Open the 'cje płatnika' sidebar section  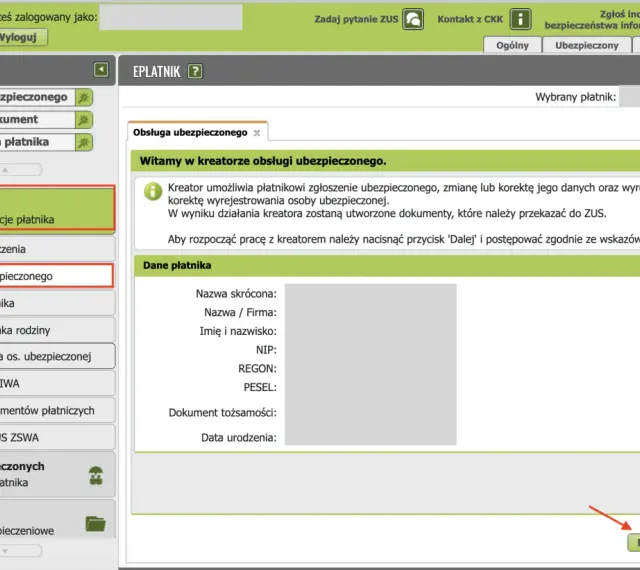click(x=57, y=208)
